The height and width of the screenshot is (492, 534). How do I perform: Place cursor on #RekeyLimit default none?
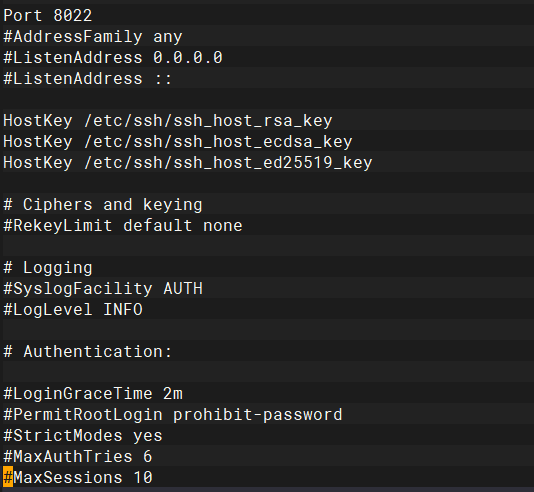point(123,225)
